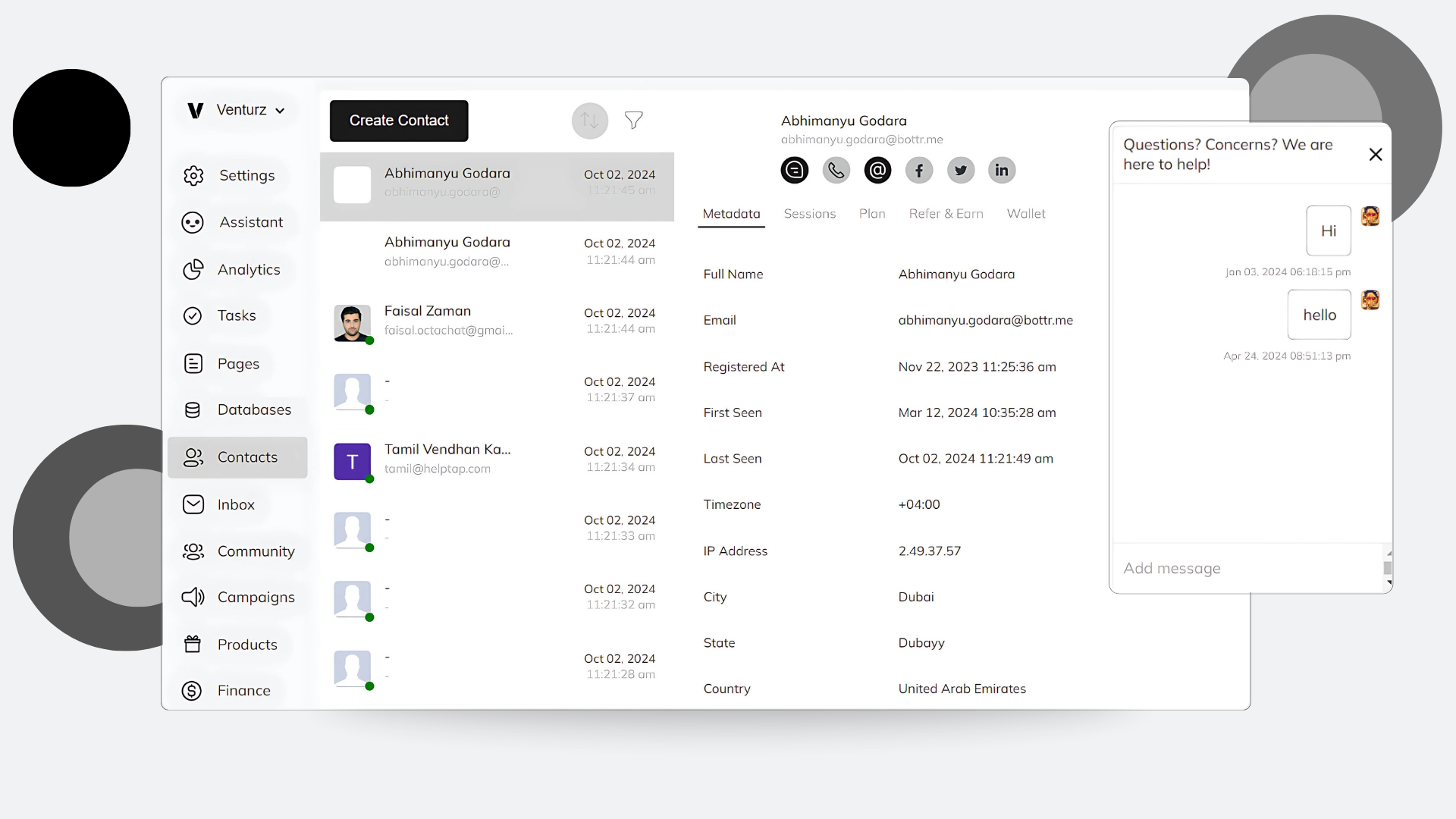Switch to the Sessions tab

coord(810,213)
